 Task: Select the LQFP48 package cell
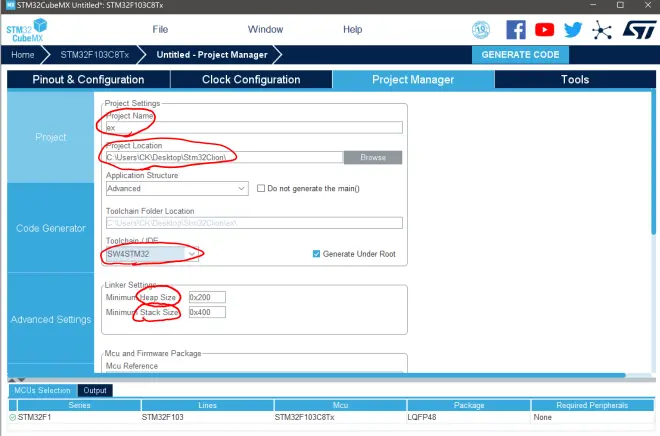tap(469, 417)
